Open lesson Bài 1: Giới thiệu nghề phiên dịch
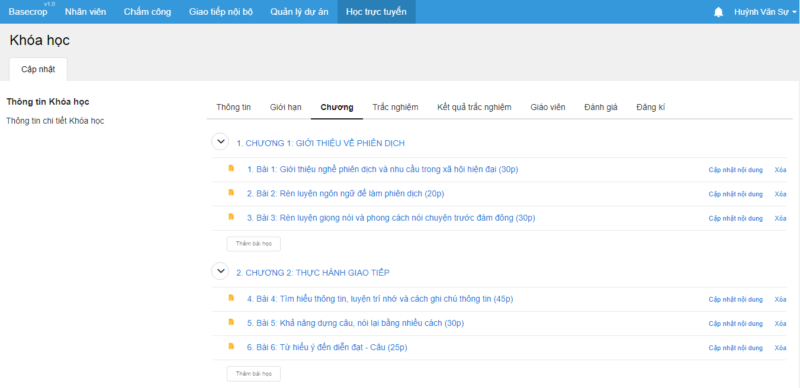 pos(383,169)
